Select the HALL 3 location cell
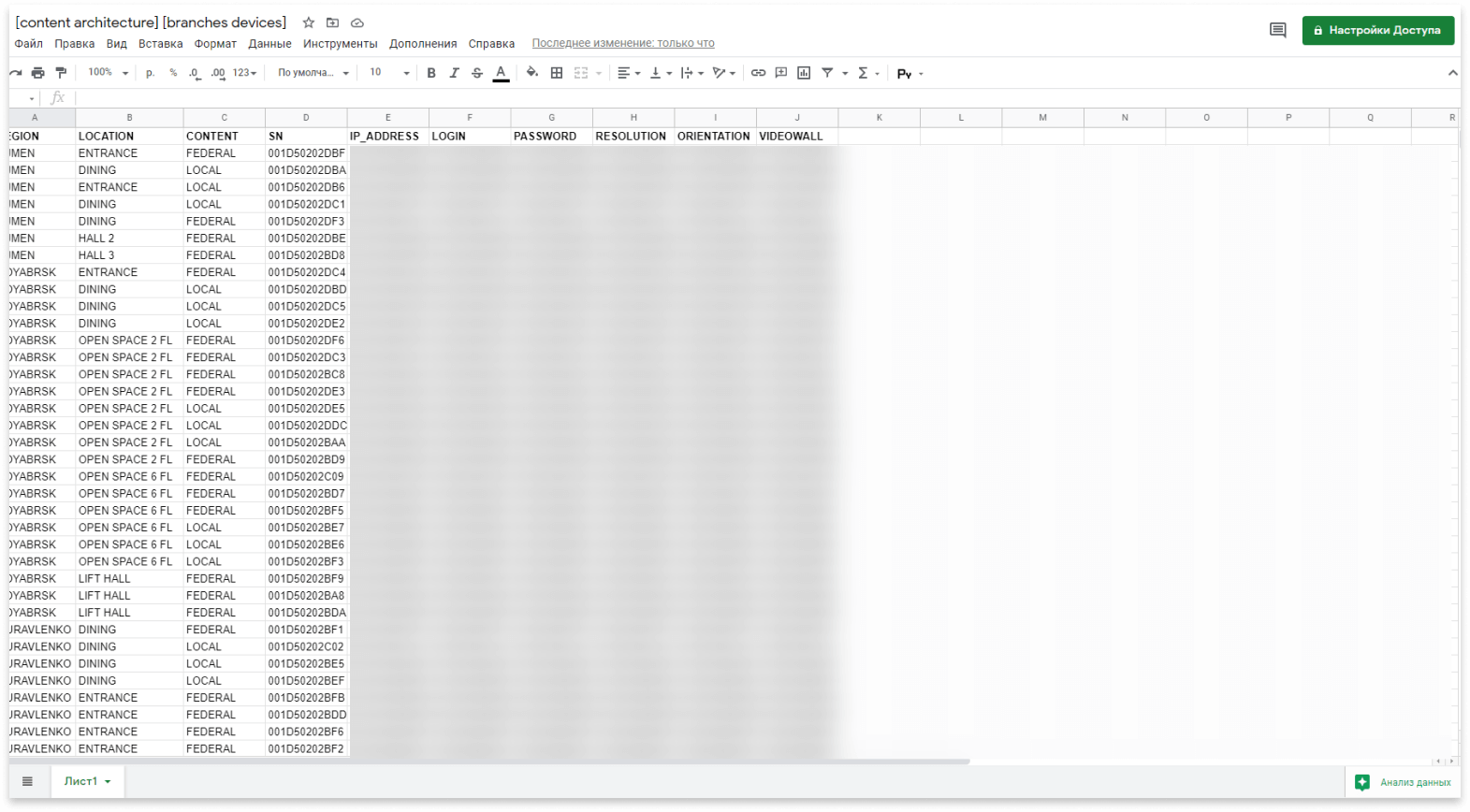This screenshot has width=1470, height=812. pyautogui.click(x=129, y=255)
